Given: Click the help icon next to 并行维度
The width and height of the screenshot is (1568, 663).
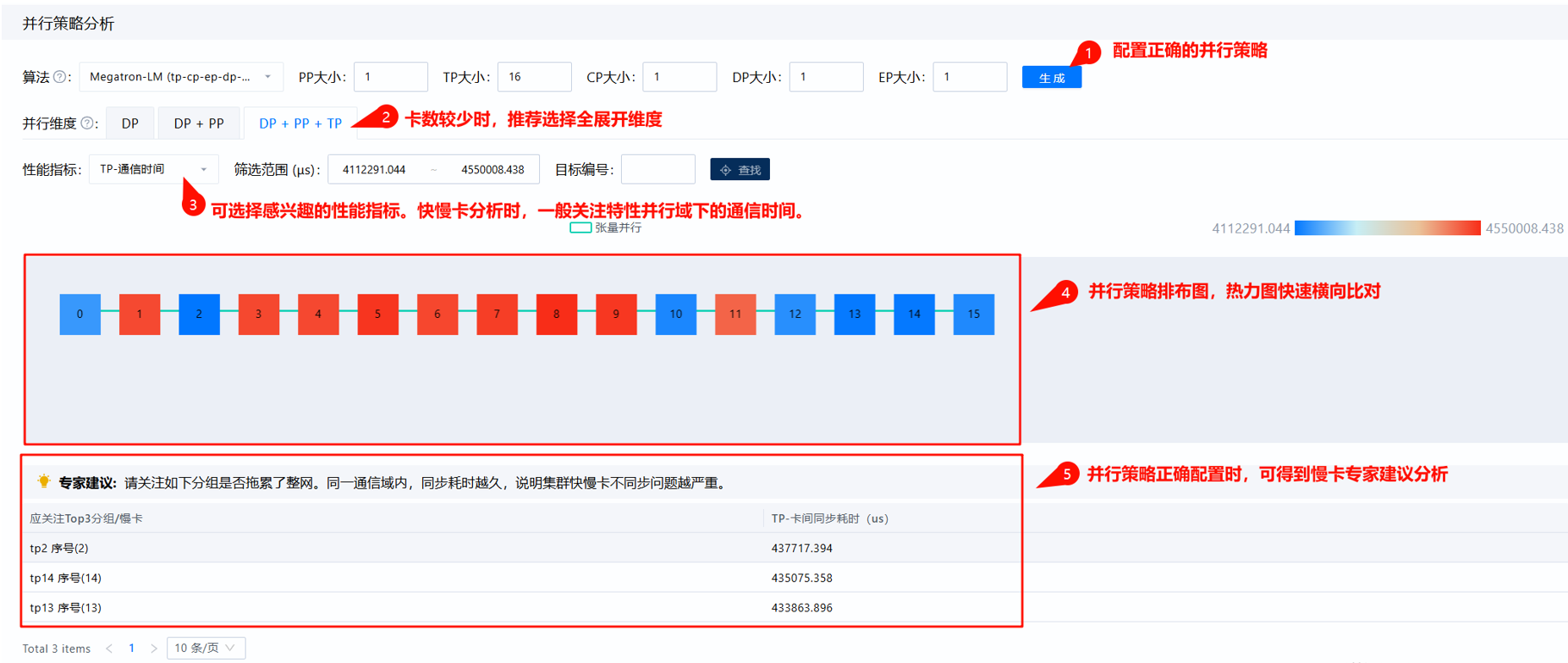Looking at the screenshot, I should coord(86,123).
